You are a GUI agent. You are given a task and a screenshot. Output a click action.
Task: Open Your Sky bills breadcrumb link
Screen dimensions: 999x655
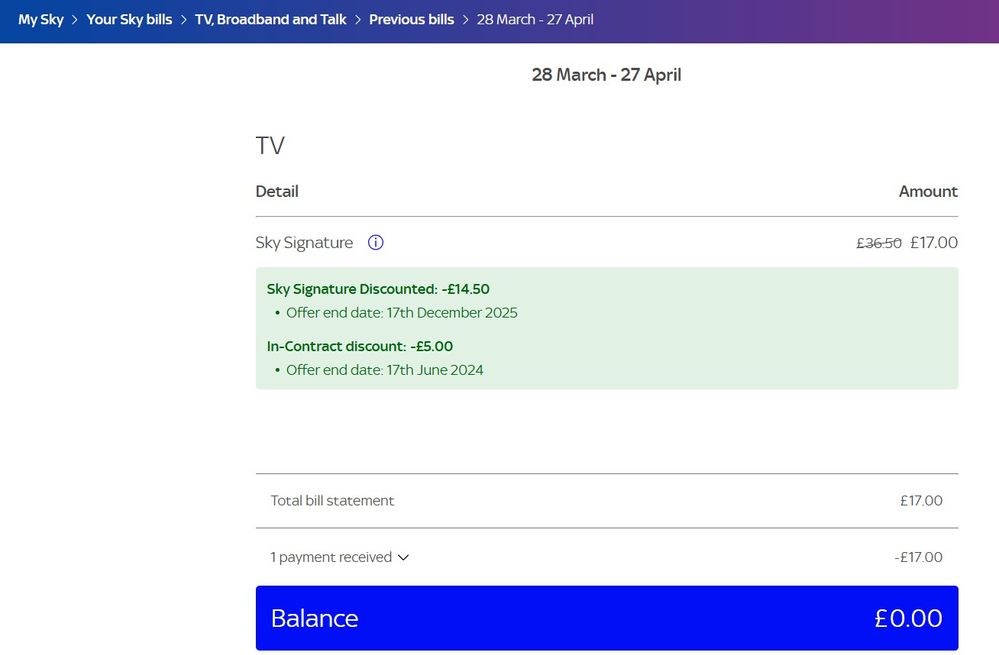point(129,20)
